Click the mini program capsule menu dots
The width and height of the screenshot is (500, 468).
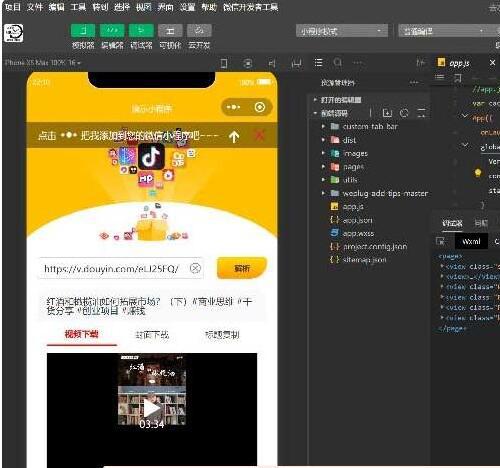click(233, 107)
